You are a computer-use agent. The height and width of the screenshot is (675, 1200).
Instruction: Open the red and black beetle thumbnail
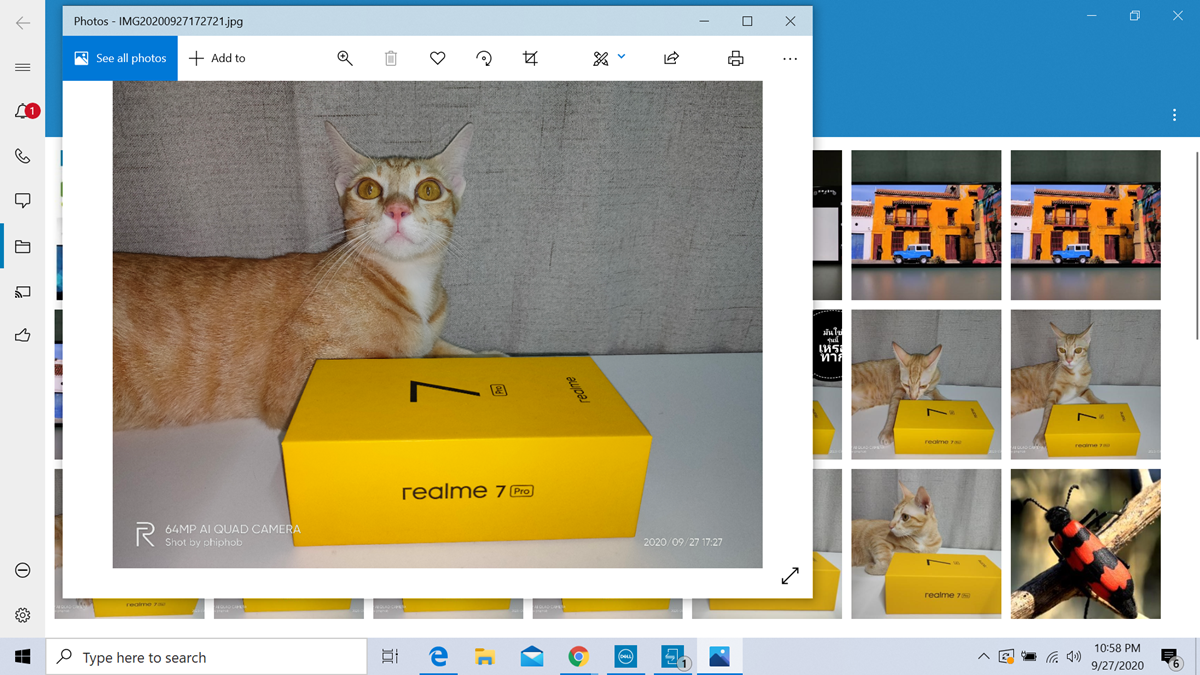(x=1086, y=544)
